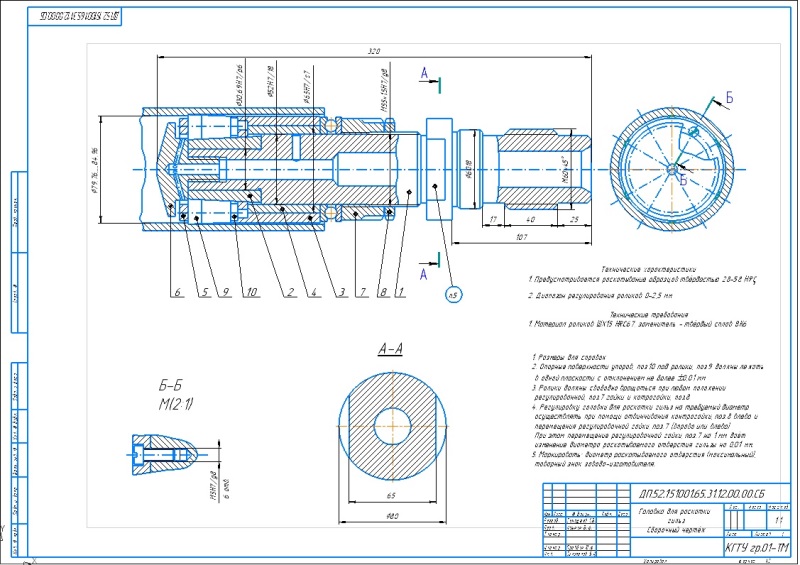The height and width of the screenshot is (565, 800).
Task: Select position callout number 5
Action: point(205,292)
